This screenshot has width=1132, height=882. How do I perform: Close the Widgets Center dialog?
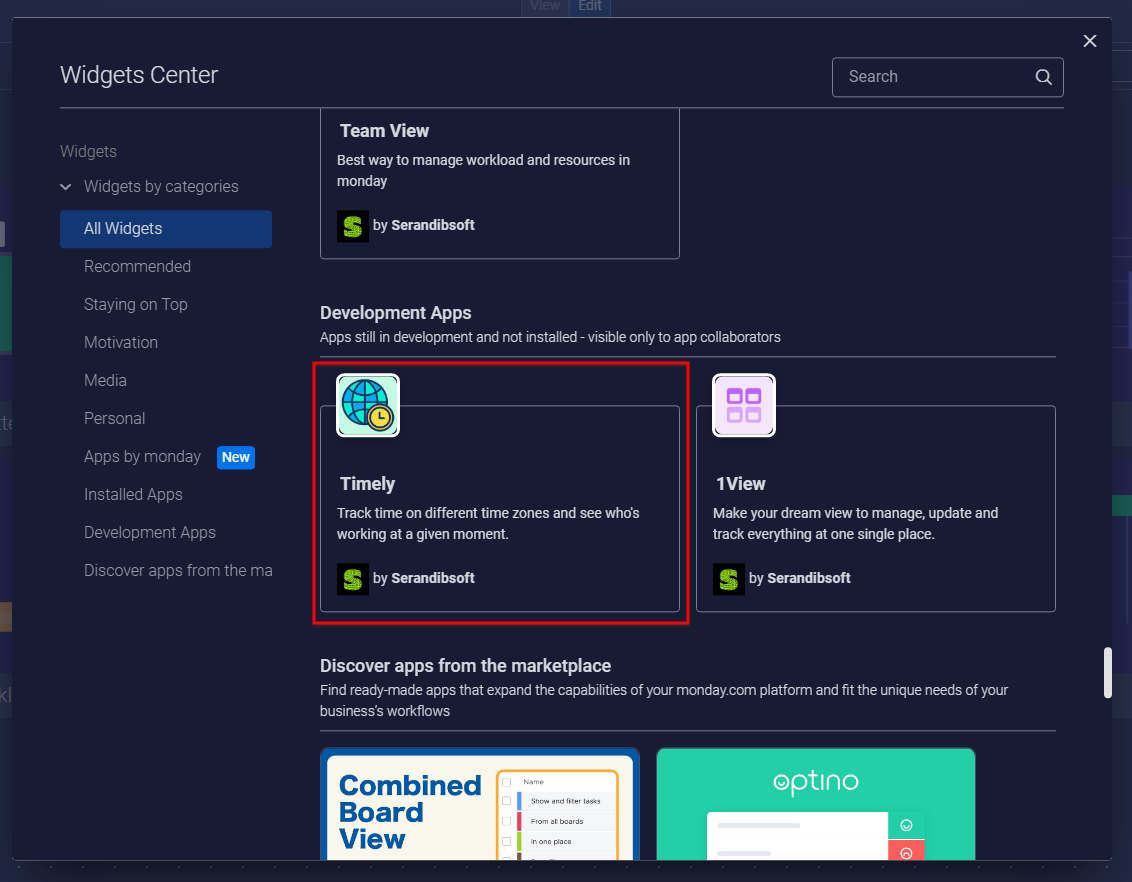(1089, 41)
